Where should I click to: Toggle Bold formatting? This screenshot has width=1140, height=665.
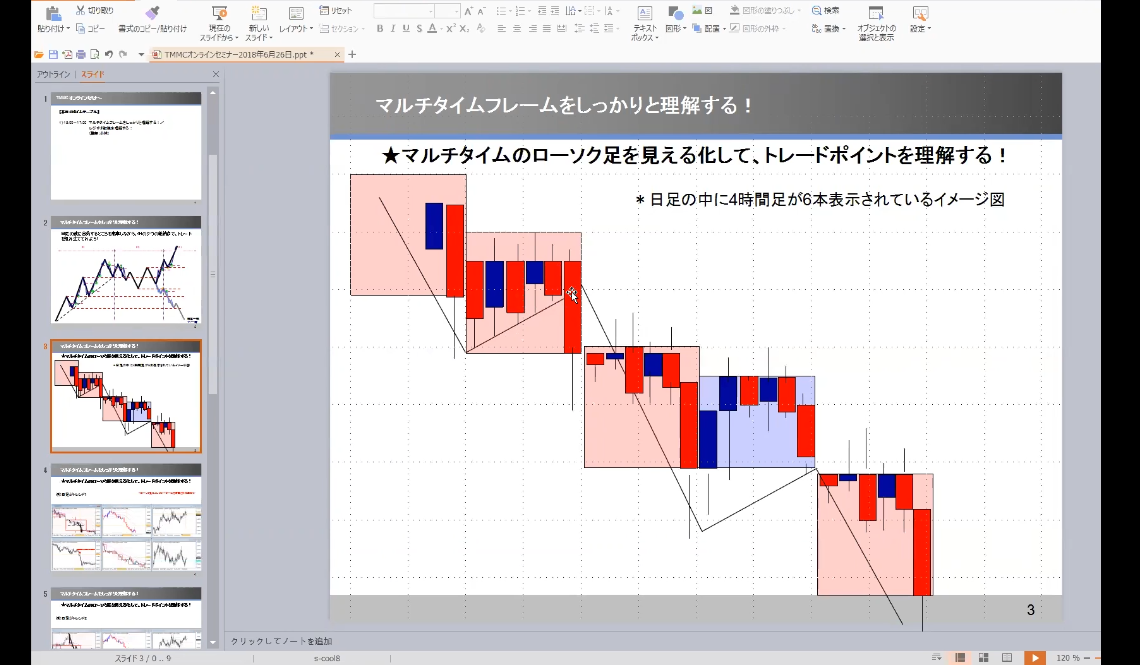click(379, 29)
